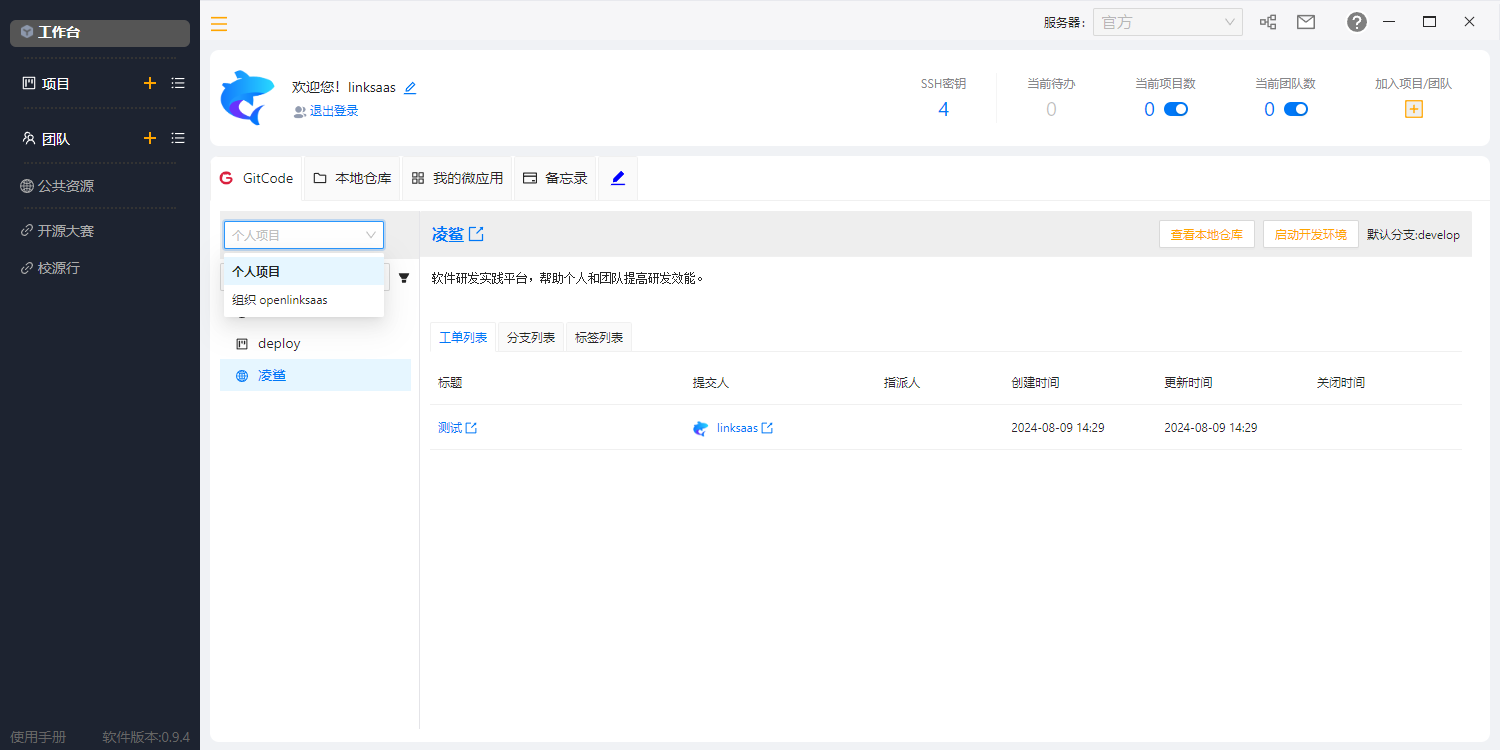This screenshot has width=1500, height=750.
Task: Click the 标题 column header
Action: (x=450, y=383)
